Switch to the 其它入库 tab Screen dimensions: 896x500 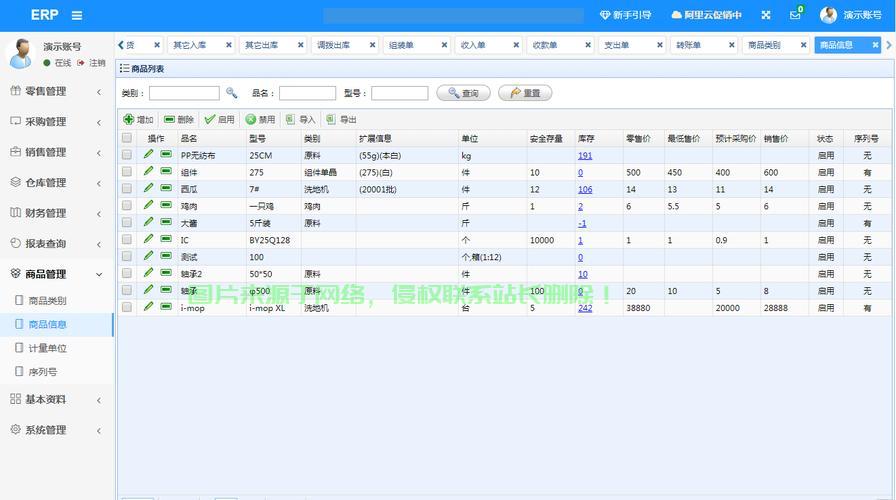click(x=190, y=45)
